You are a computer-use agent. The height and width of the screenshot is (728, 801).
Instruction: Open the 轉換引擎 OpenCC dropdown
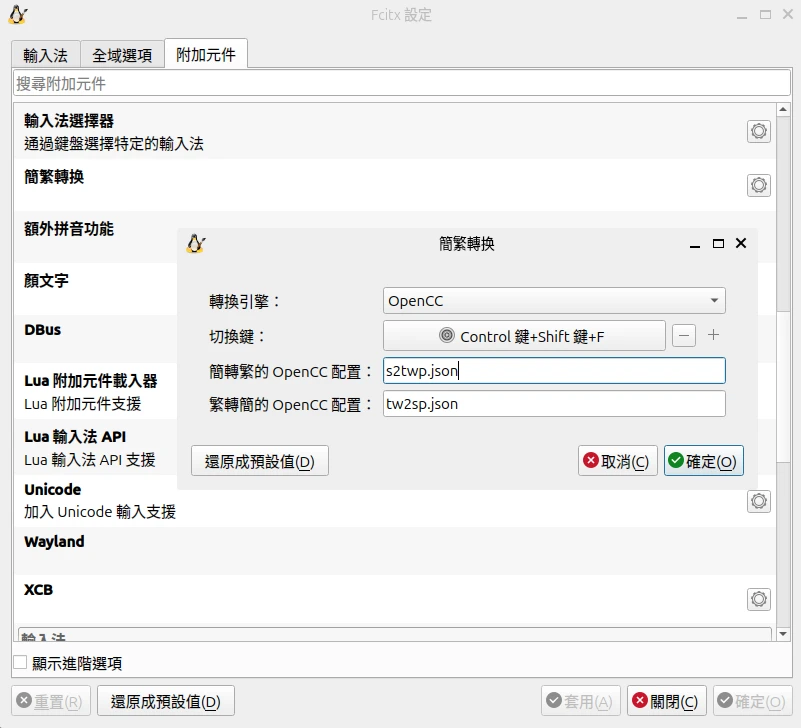click(554, 300)
